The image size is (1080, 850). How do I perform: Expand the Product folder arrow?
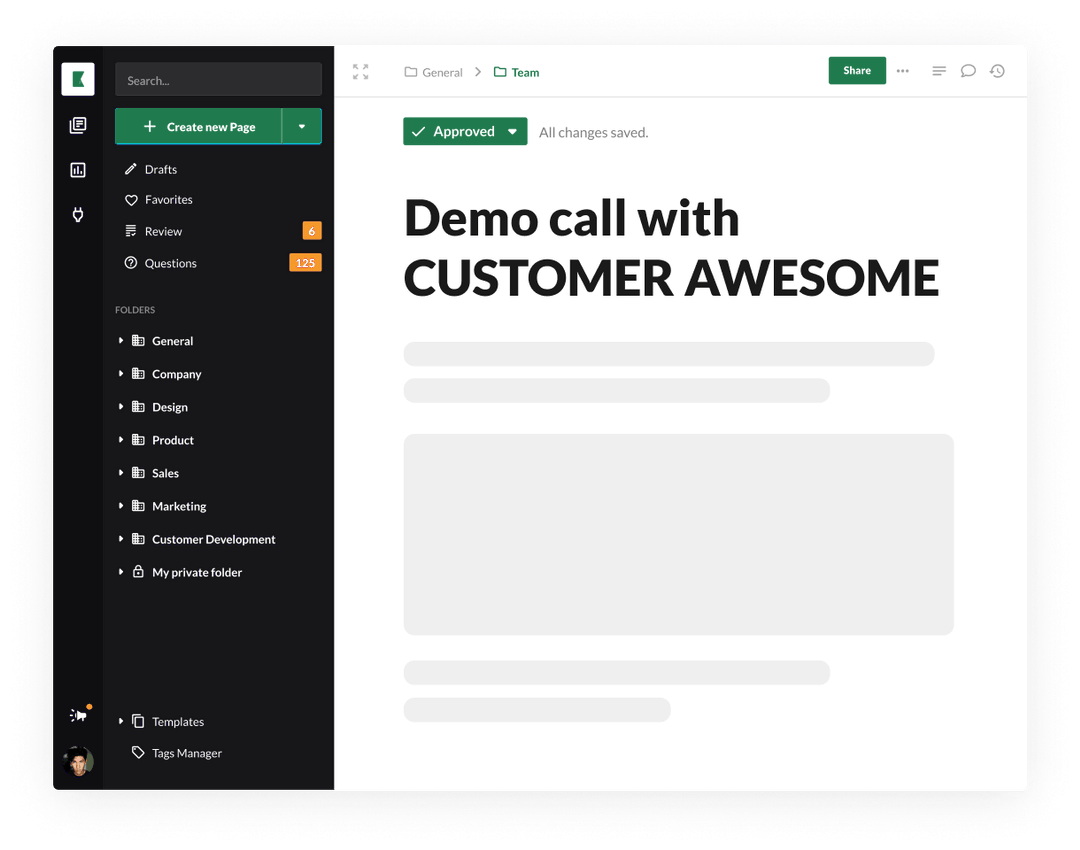pos(121,439)
